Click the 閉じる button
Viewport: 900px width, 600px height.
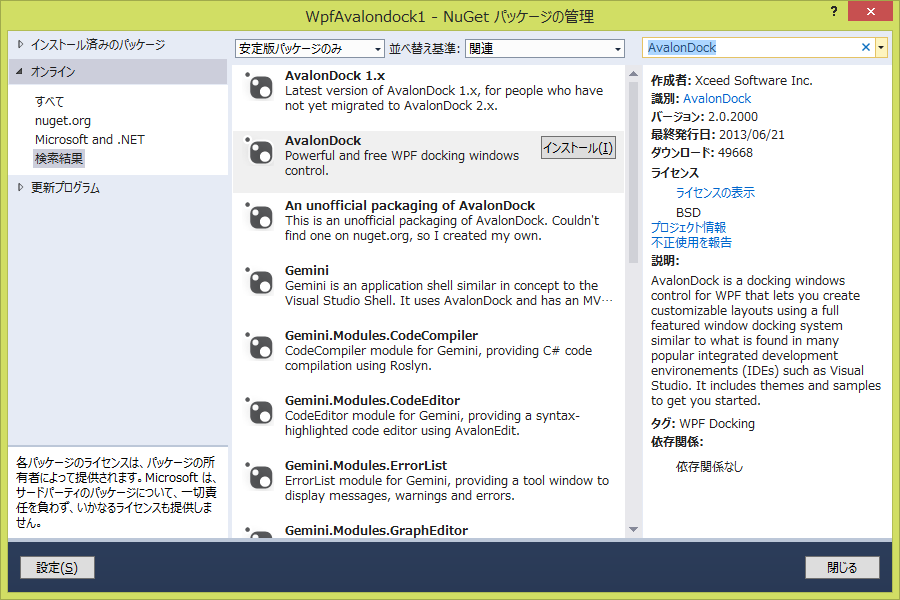842,568
